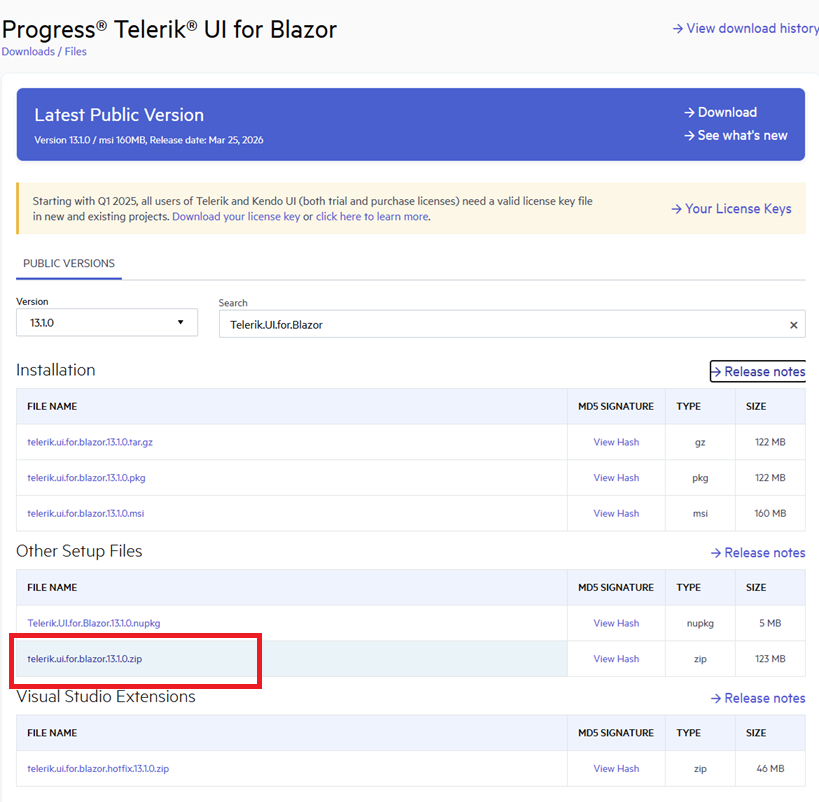The height and width of the screenshot is (802, 819).
Task: Open Installation section Release notes
Action: (758, 371)
